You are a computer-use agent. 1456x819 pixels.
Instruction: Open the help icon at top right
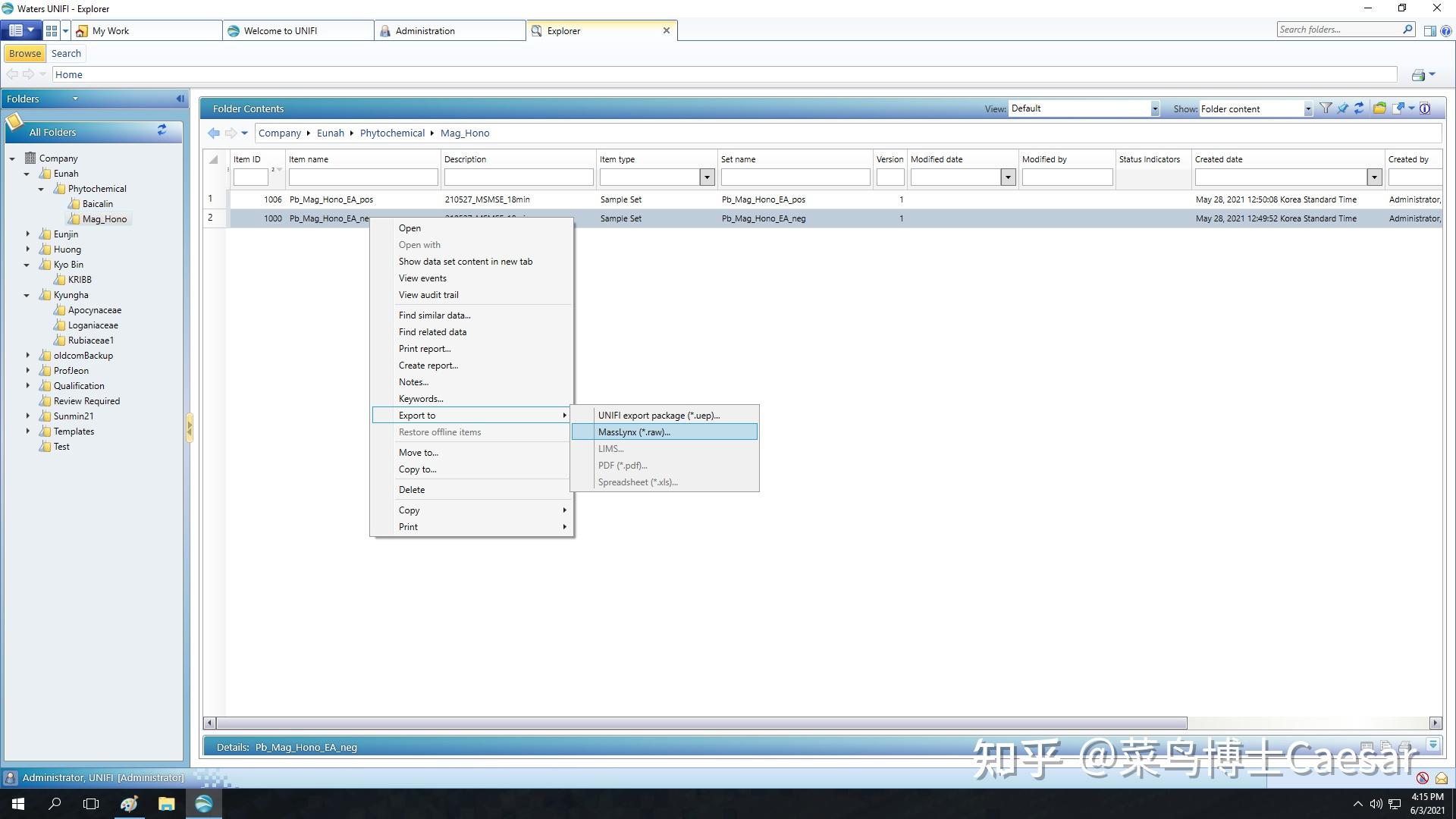coord(1445,31)
